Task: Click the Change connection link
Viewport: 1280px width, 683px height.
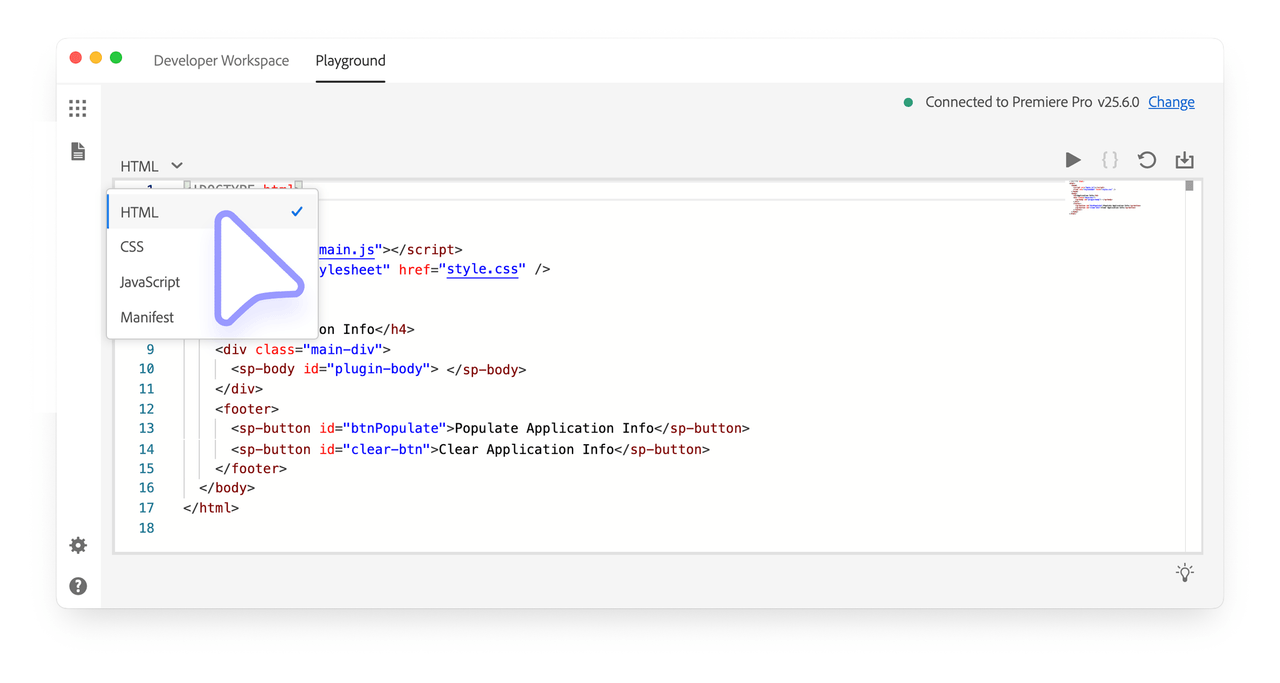Action: 1171,101
